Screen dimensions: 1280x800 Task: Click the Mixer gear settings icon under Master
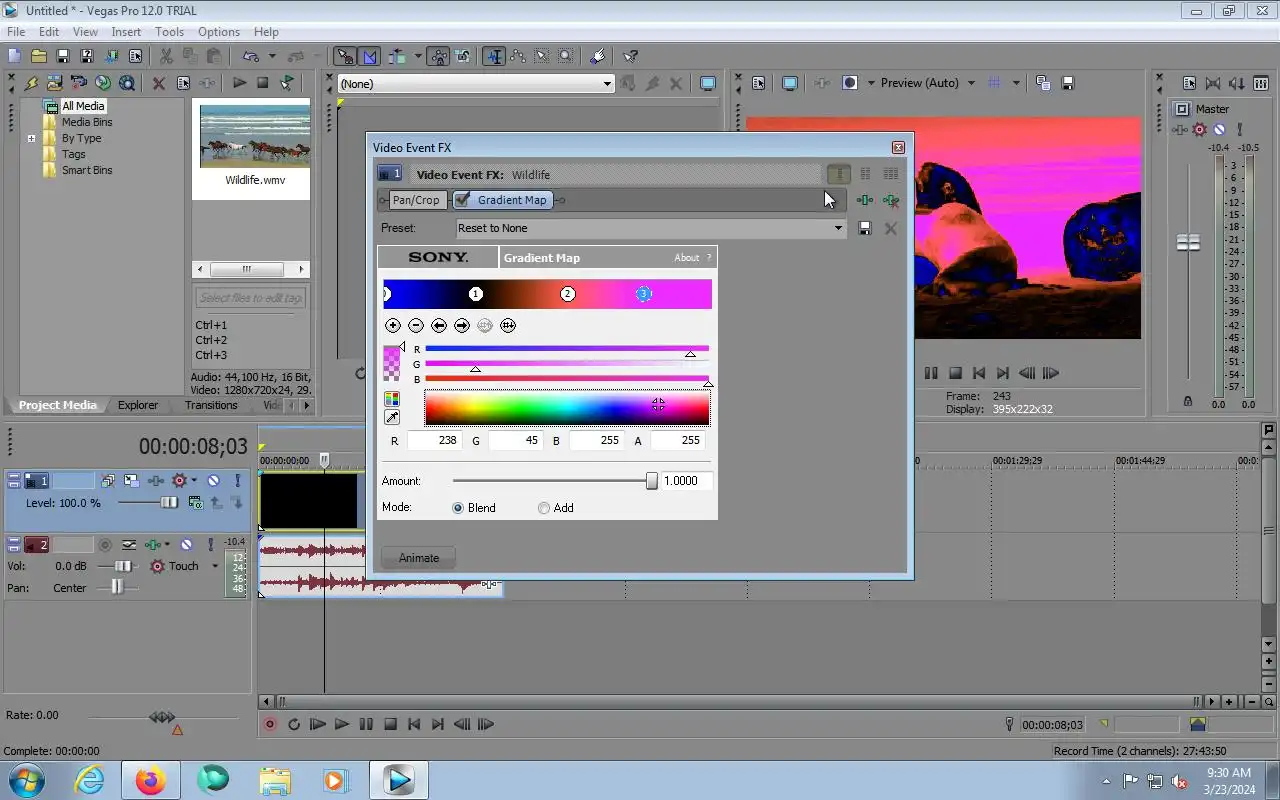point(1199,130)
